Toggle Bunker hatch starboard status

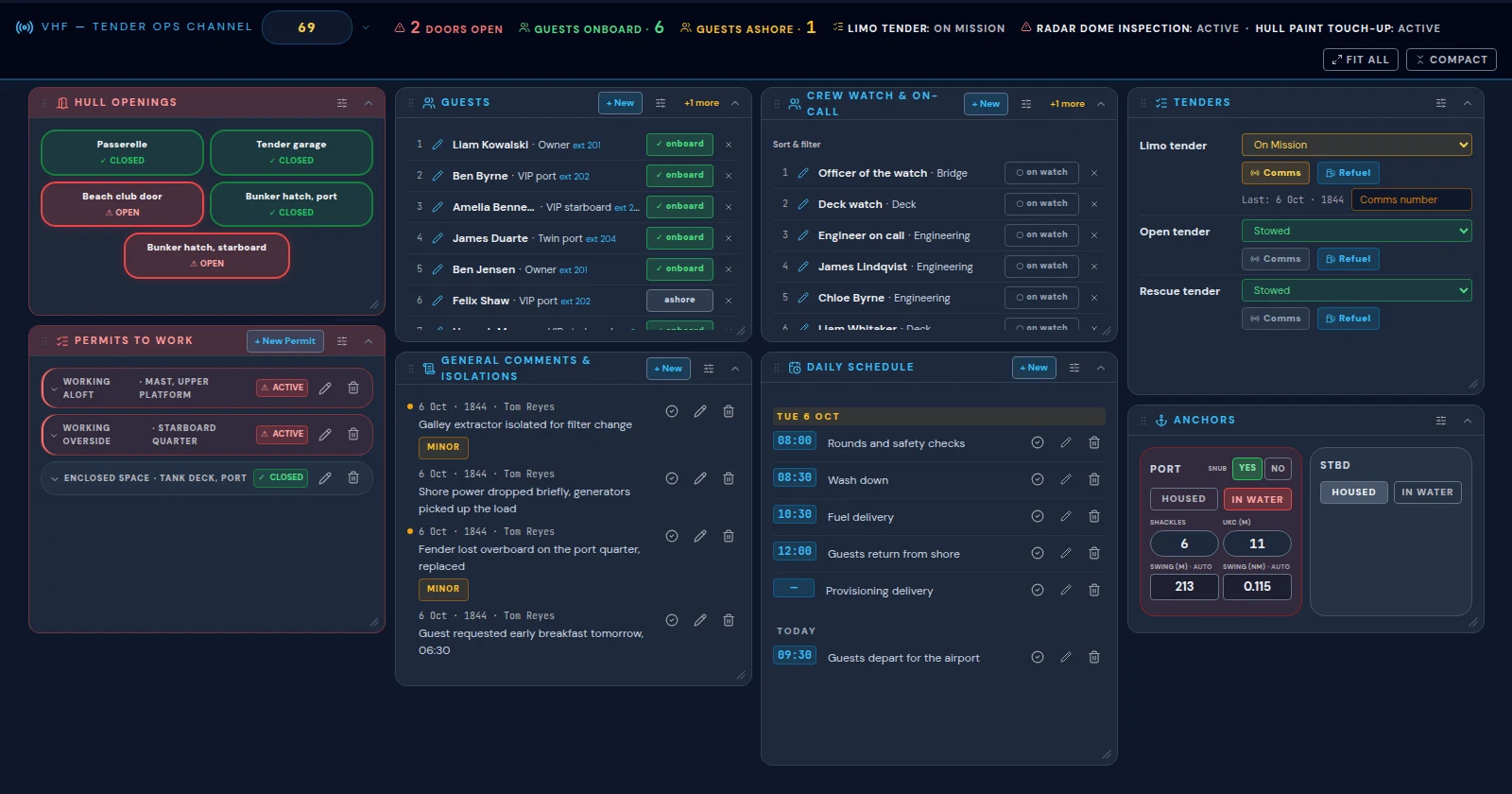[x=207, y=255]
